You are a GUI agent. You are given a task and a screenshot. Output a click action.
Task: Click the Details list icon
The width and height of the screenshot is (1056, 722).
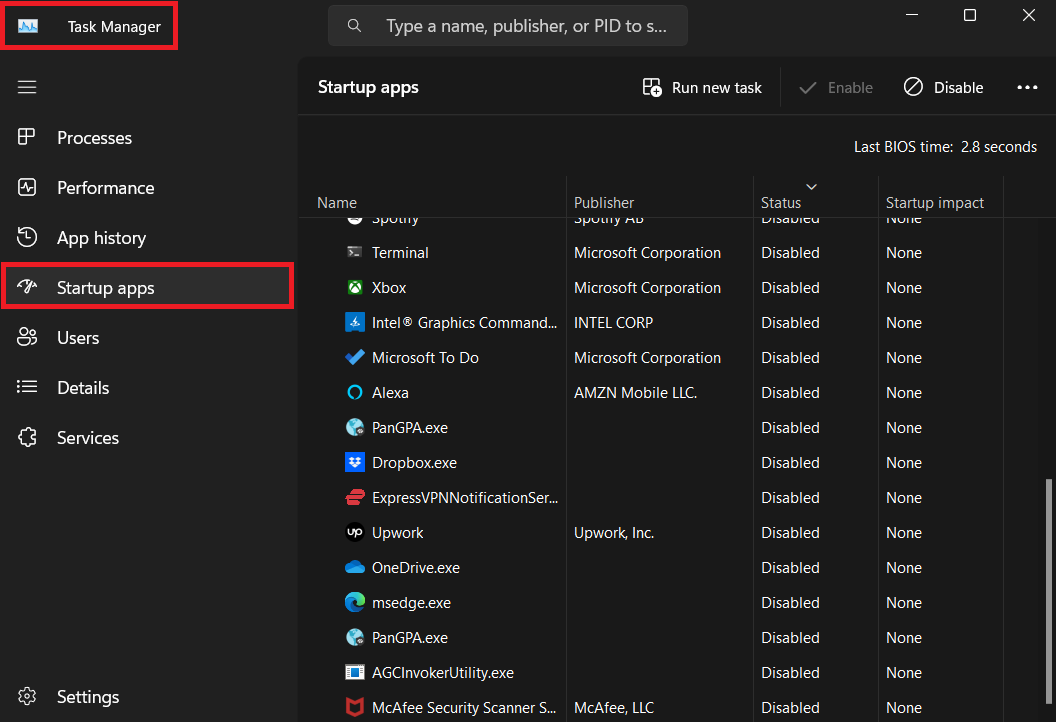(x=27, y=387)
